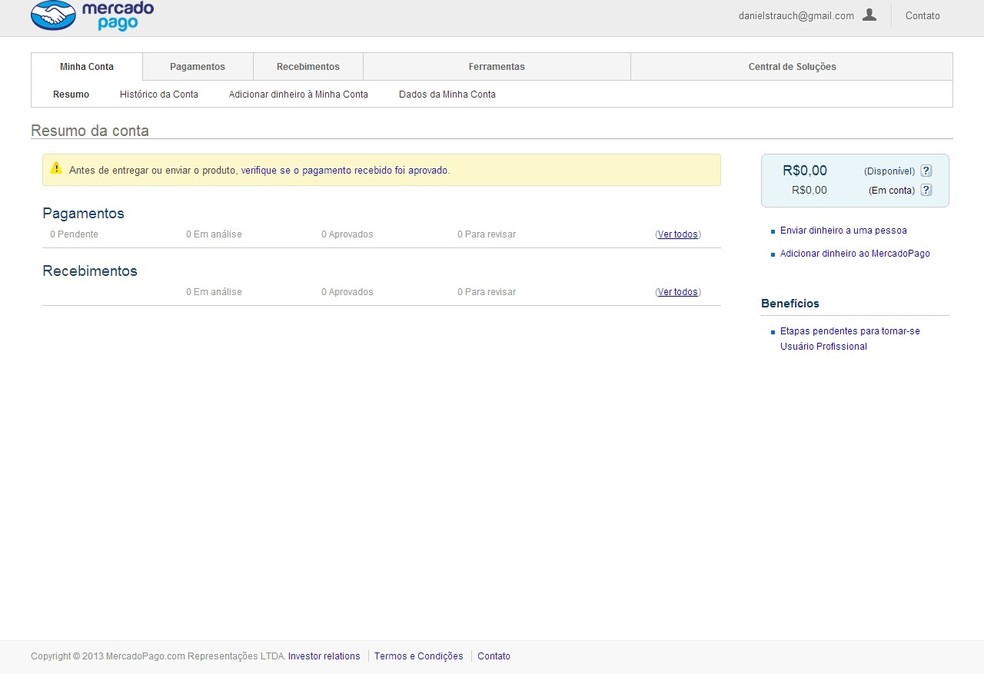Screen dimensions: 984x674
Task: Click the Disponível R$0,00 balance
Action: tap(805, 170)
